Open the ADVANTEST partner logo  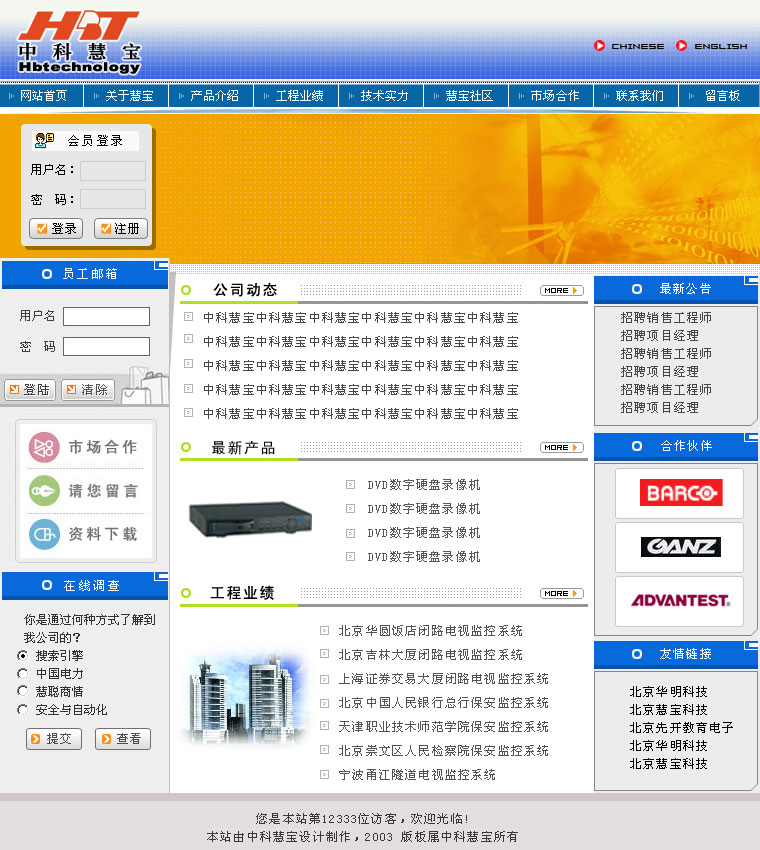click(x=679, y=601)
